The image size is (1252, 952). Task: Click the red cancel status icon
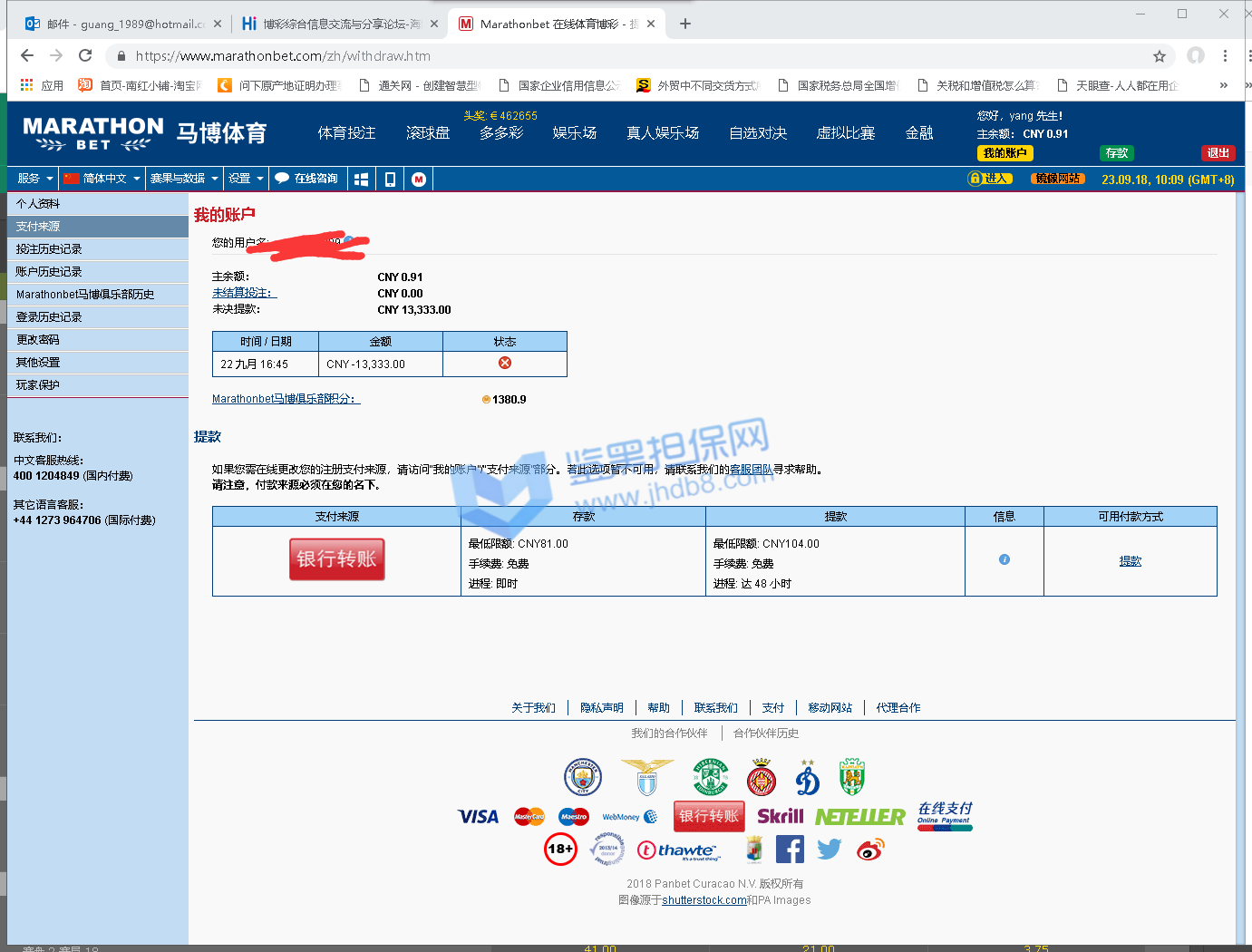(505, 363)
